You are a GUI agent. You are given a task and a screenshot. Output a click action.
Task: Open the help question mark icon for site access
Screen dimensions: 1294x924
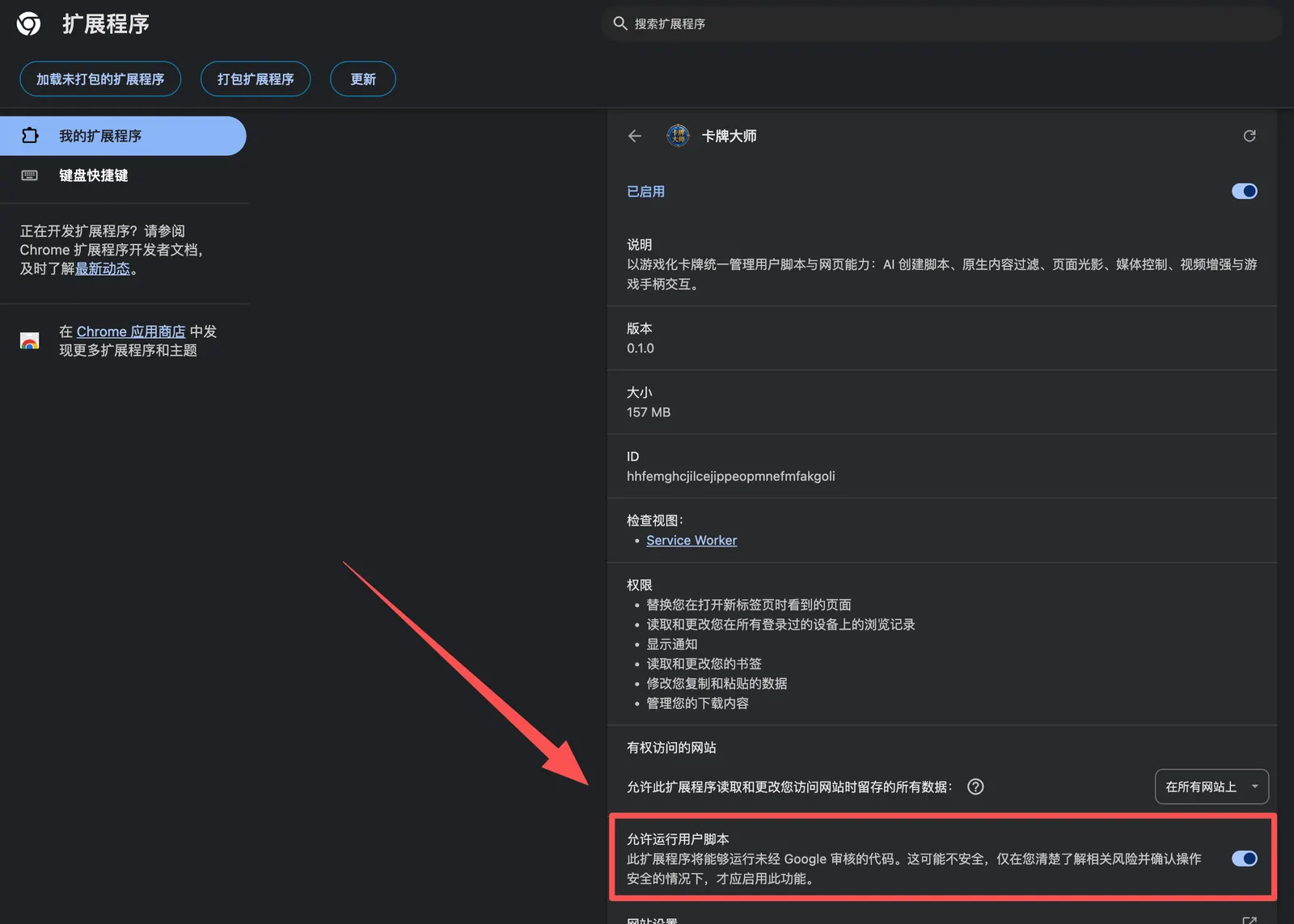[x=975, y=787]
